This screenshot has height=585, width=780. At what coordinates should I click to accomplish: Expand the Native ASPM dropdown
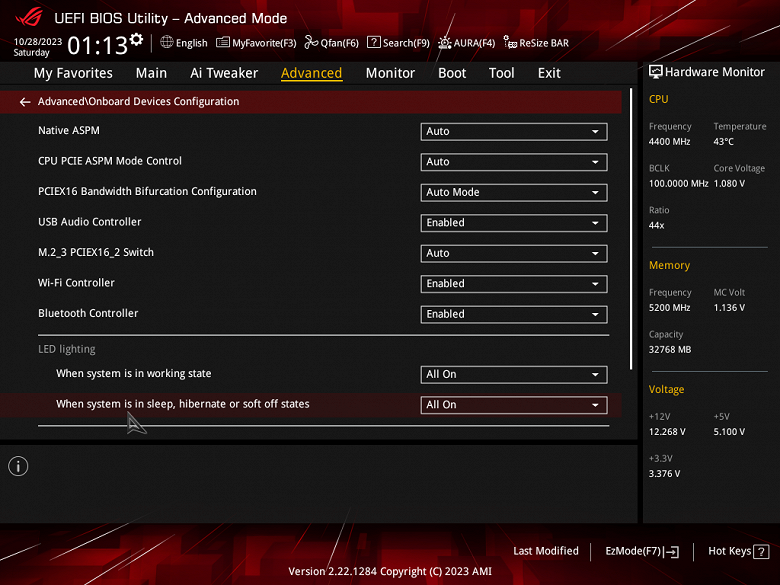point(514,131)
